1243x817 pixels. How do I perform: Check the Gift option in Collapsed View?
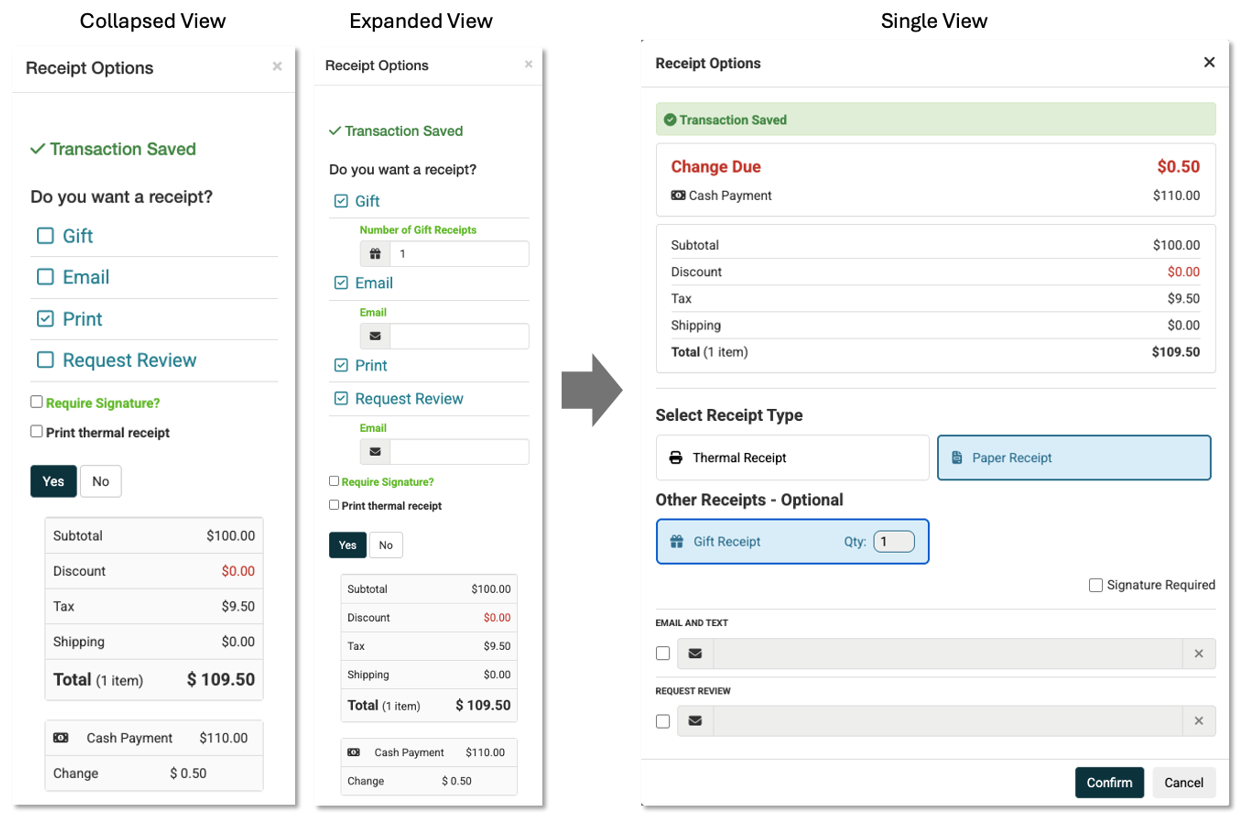[x=45, y=236]
